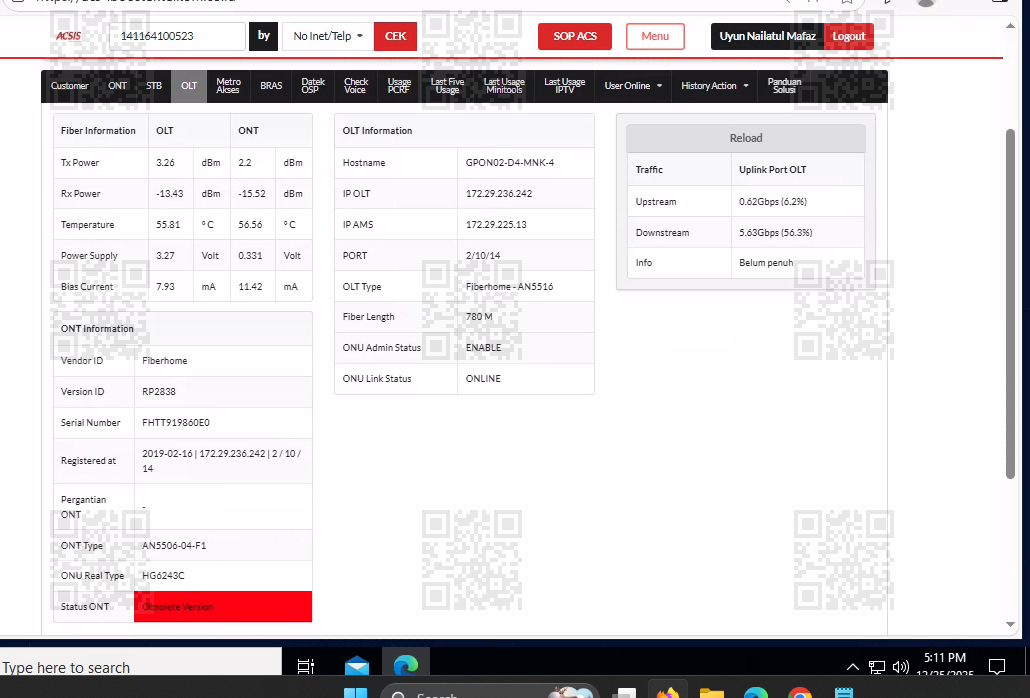
Task: Click ONT Bias Current value 11.42
Action: click(250, 287)
